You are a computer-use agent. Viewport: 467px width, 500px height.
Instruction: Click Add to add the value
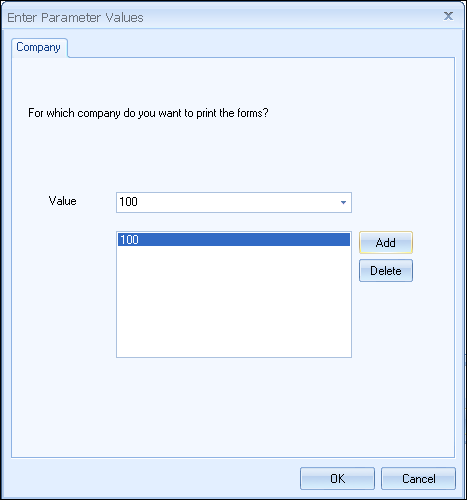pyautogui.click(x=386, y=243)
